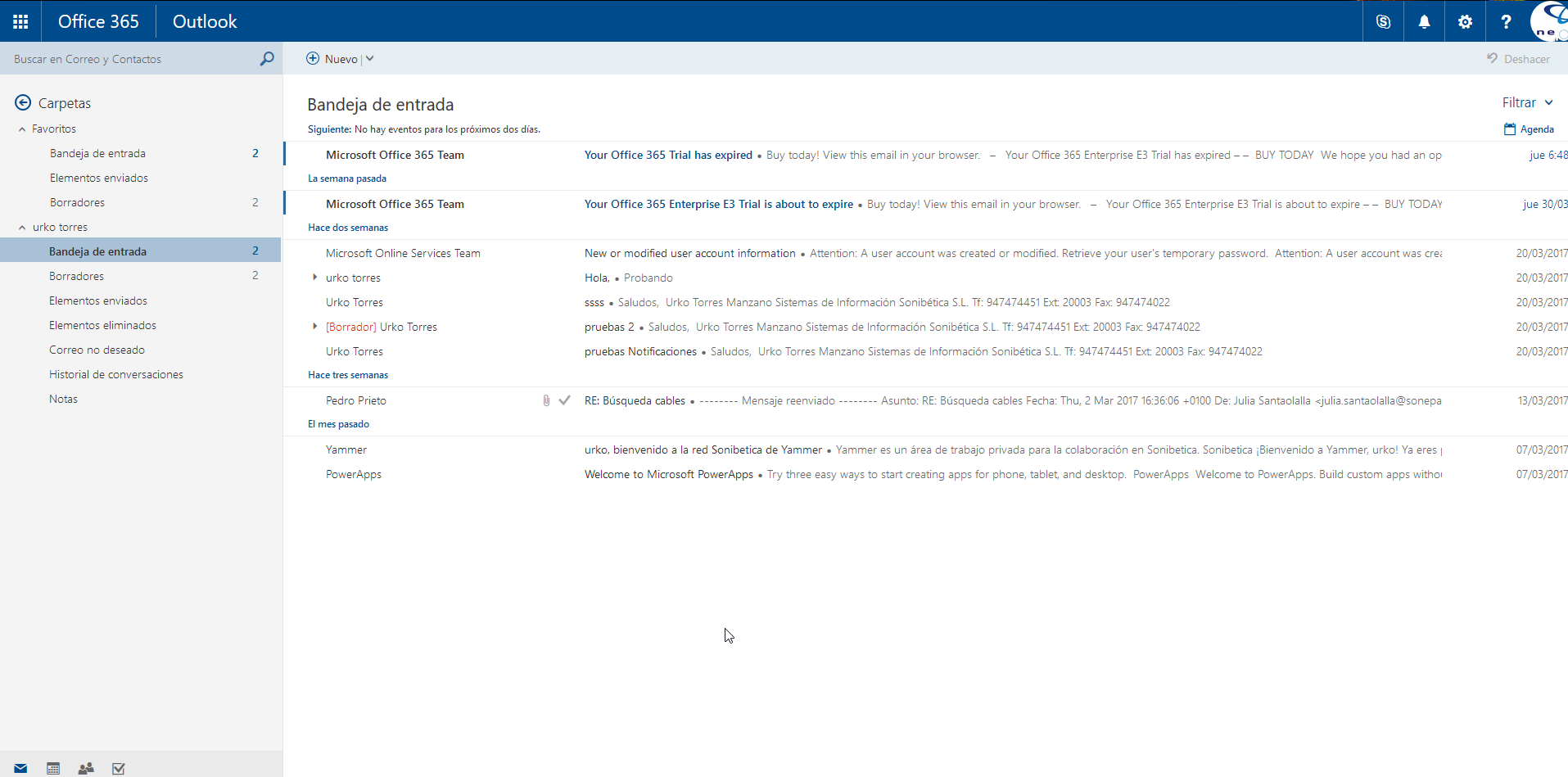
Task: Open the settings gear menu
Action: [x=1465, y=21]
